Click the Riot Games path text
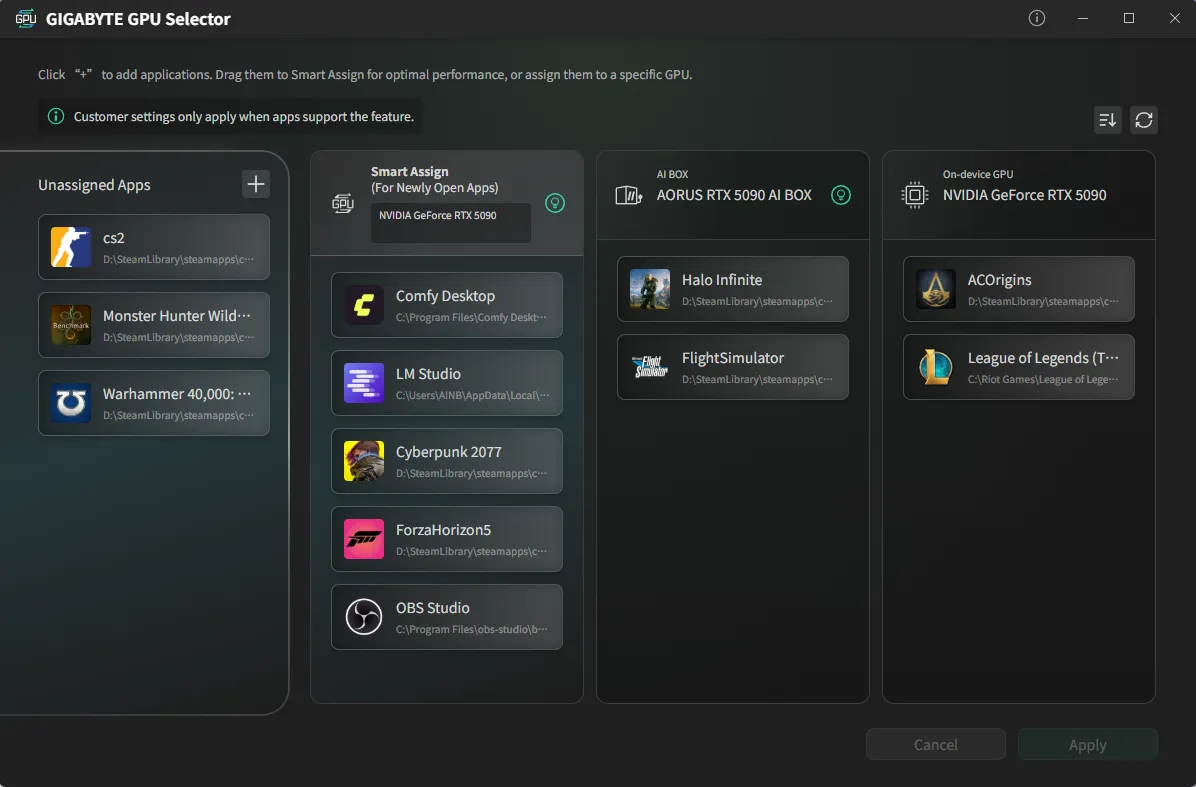The image size is (1196, 787). pyautogui.click(x=1043, y=379)
